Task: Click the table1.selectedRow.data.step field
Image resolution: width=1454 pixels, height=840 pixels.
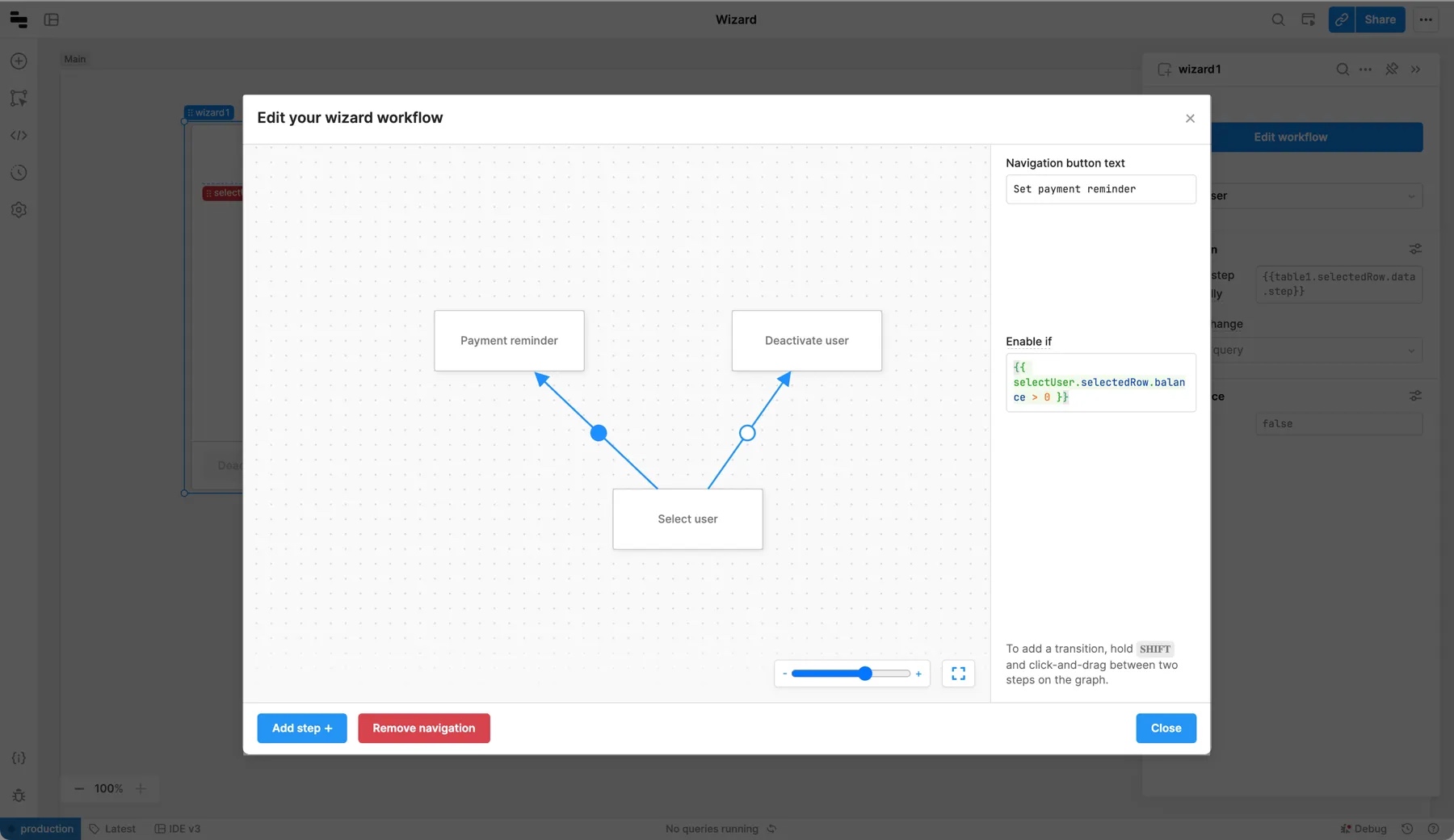Action: click(1338, 284)
